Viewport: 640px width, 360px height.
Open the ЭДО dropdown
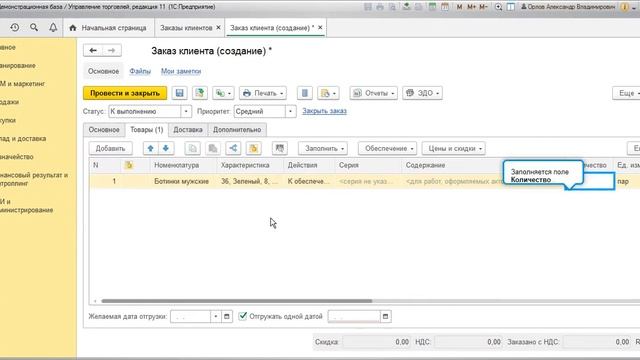point(422,93)
